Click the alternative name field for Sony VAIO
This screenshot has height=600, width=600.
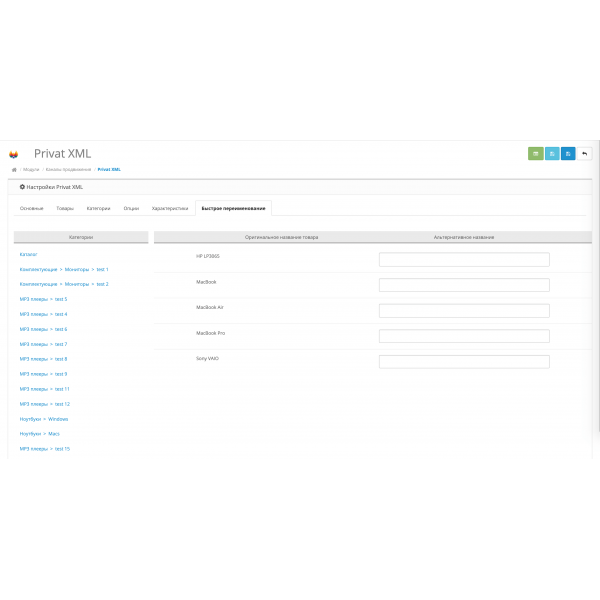pos(464,362)
